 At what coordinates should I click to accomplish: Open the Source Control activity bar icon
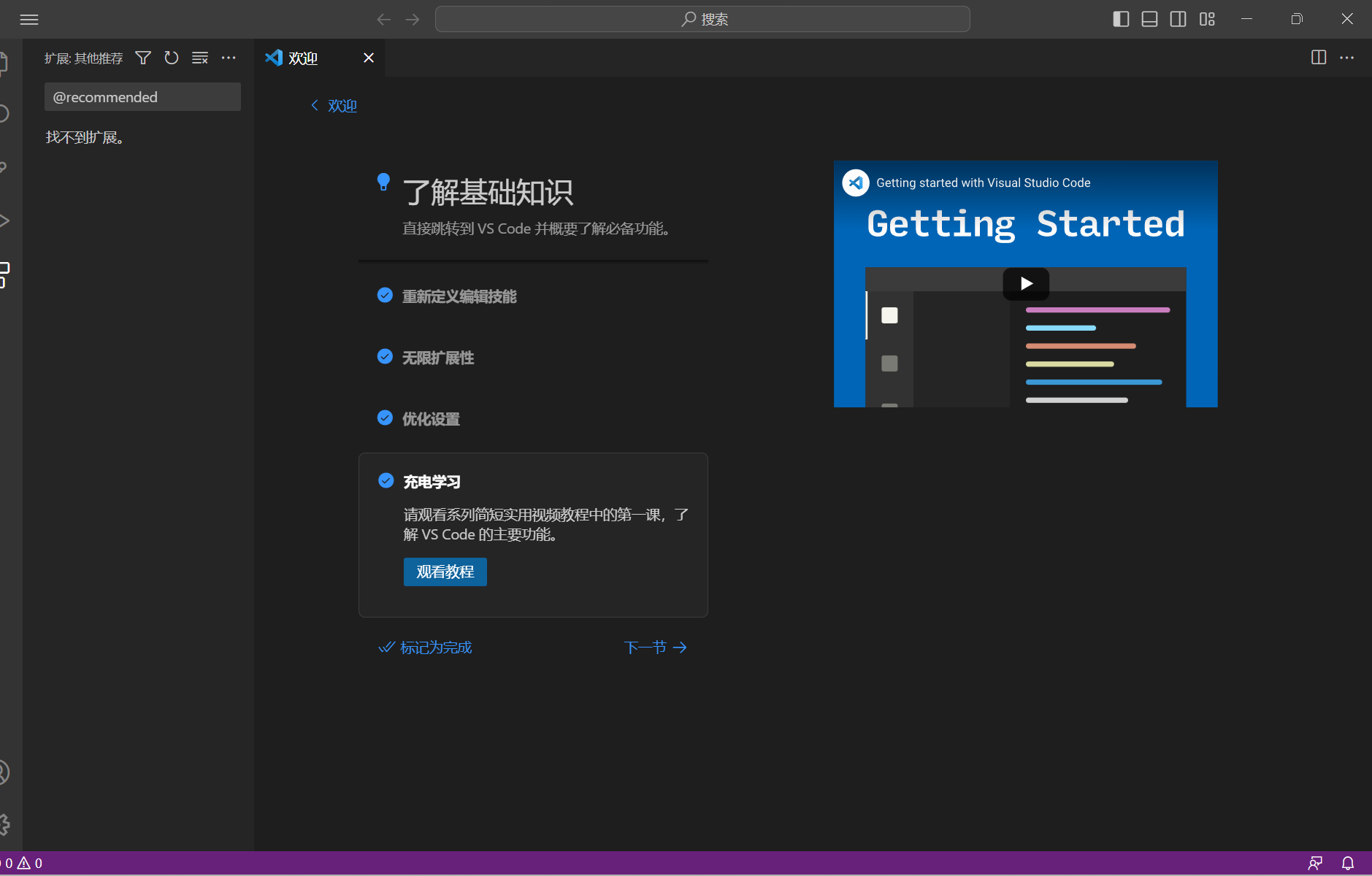tap(4, 167)
